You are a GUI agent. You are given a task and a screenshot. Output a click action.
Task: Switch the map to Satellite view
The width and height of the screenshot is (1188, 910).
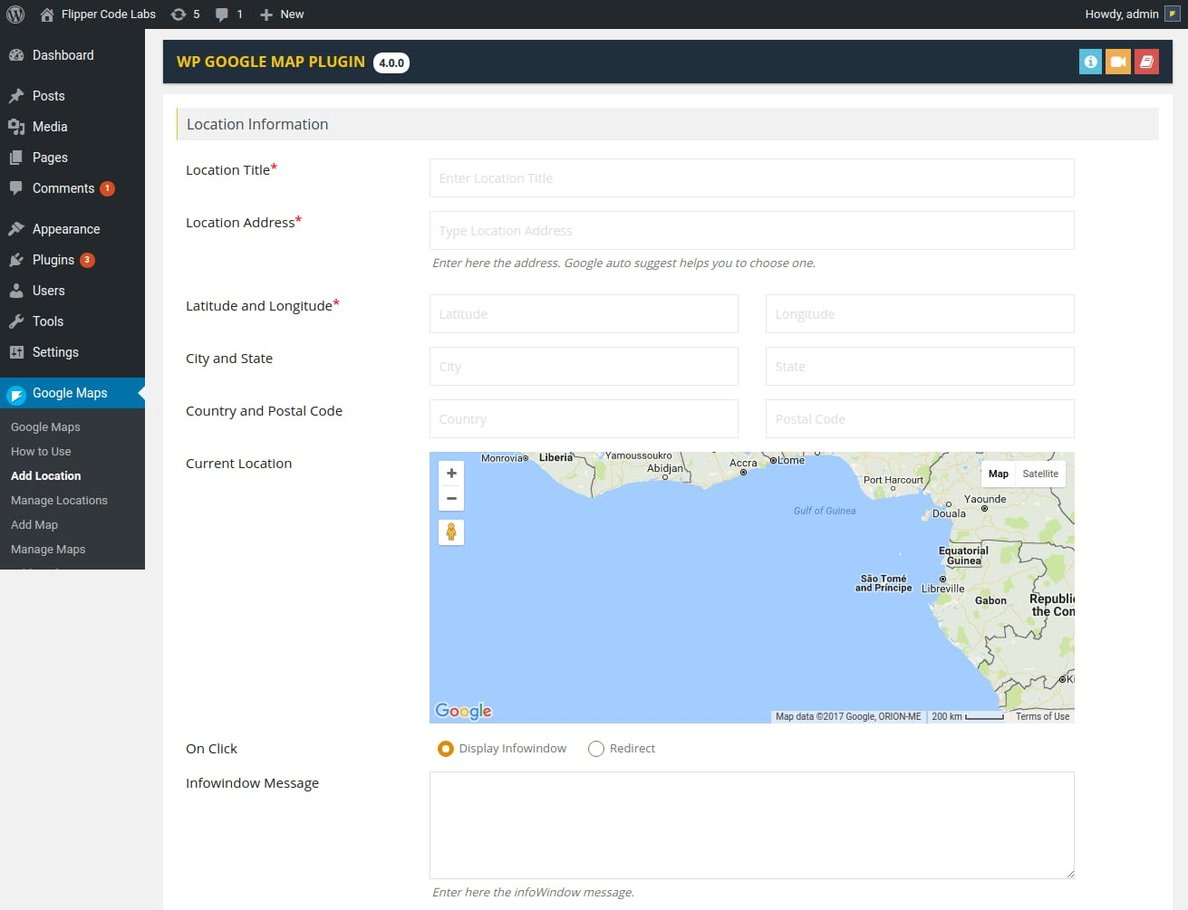1040,473
